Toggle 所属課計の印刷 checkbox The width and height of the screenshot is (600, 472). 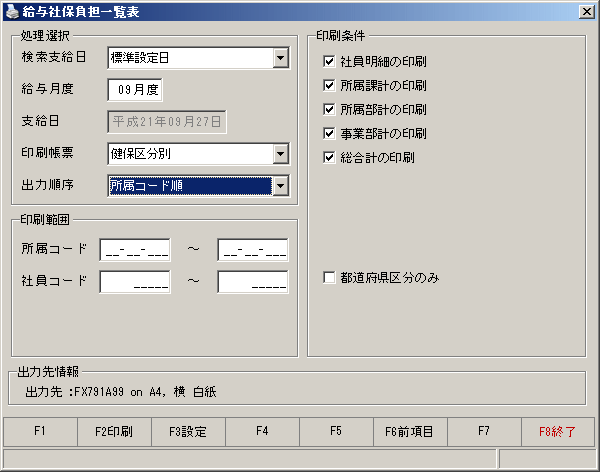[x=329, y=85]
